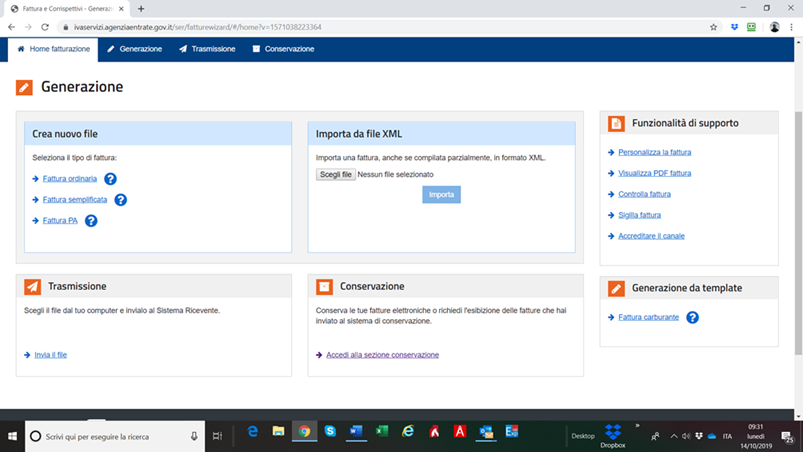Click the orange Conservazione archive icon
The height and width of the screenshot is (452, 803).
click(x=324, y=287)
